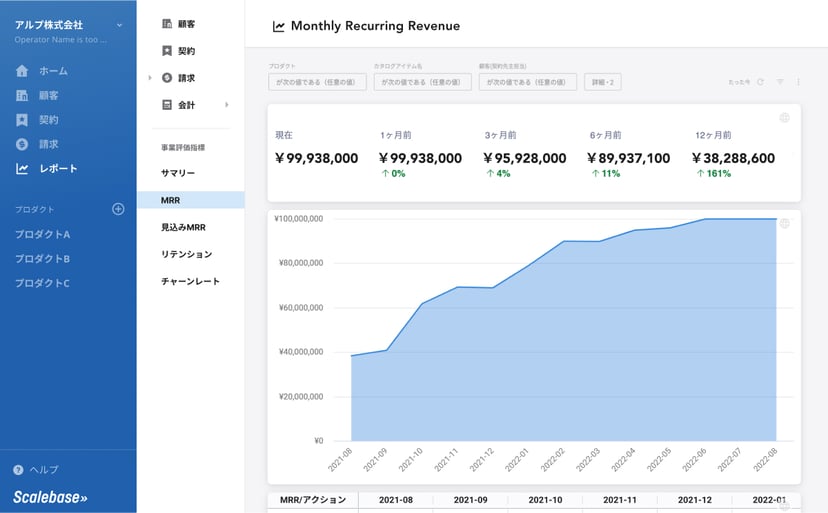This screenshot has width=828, height=513.
Task: Click the globe icon on the chart
Action: [784, 223]
